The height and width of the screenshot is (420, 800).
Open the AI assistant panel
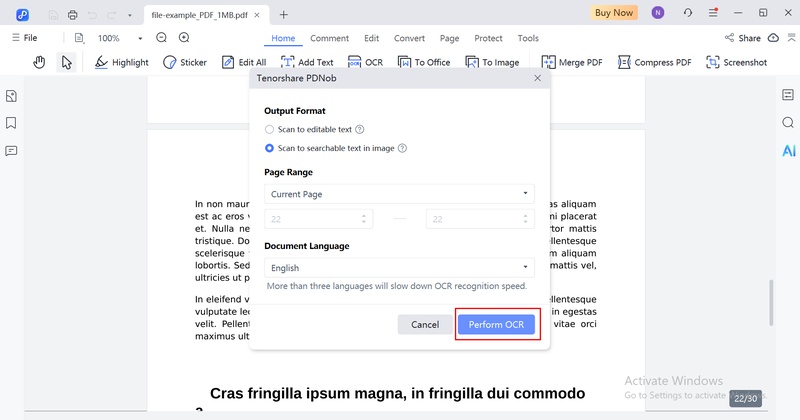pos(788,151)
